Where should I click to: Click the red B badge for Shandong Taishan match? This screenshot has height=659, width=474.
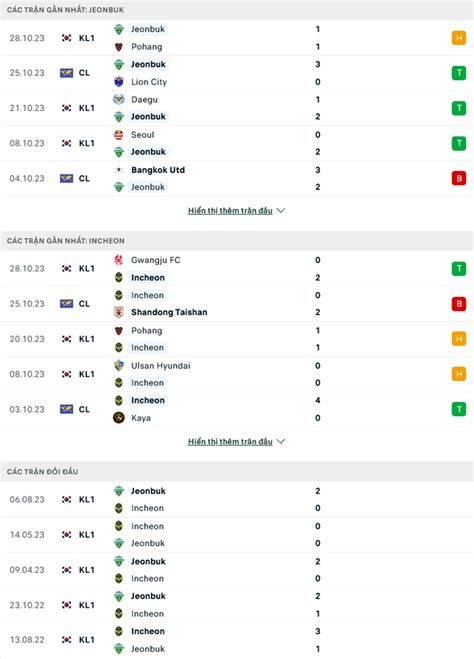coord(459,303)
